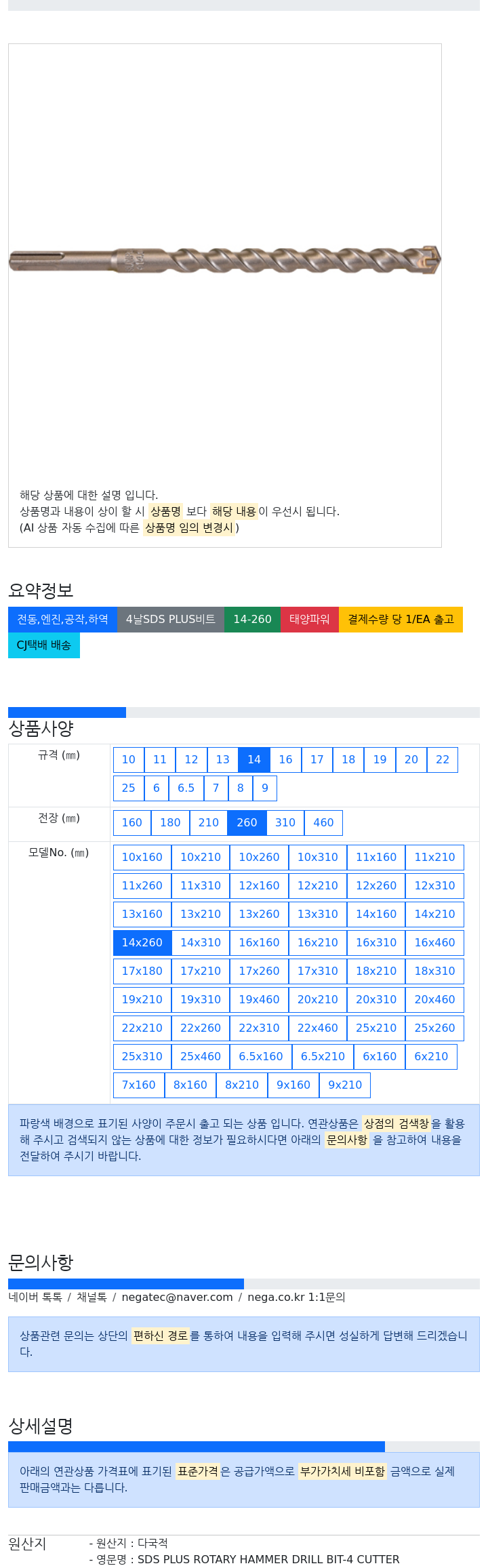Open model 10x160

click(x=142, y=857)
